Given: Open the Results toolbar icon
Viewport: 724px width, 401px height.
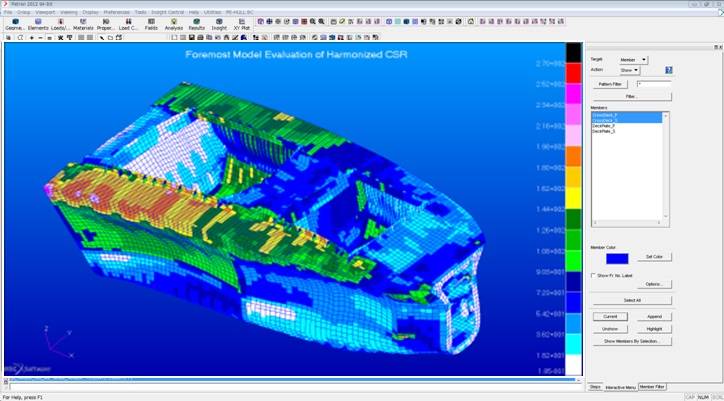Looking at the screenshot, I should pos(197,22).
